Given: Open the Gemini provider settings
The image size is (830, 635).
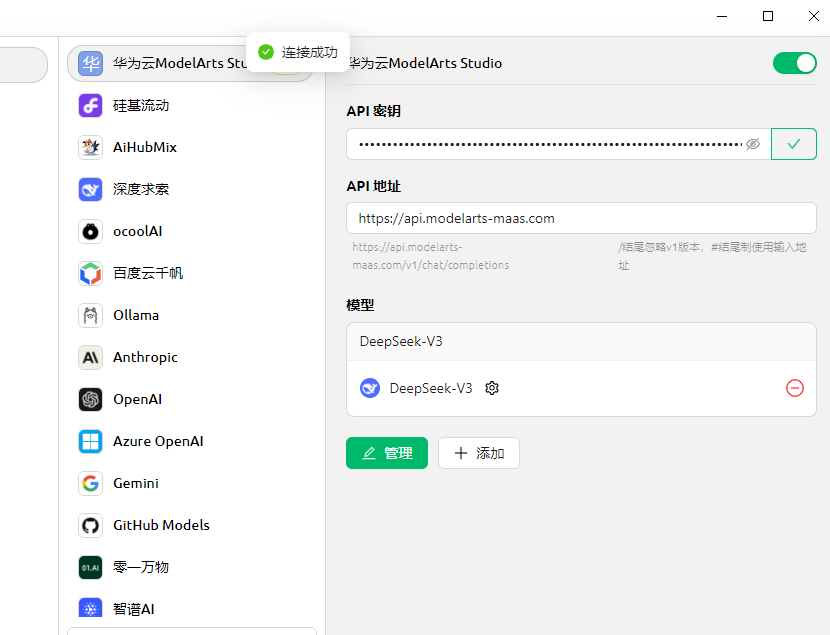Looking at the screenshot, I should tap(191, 483).
